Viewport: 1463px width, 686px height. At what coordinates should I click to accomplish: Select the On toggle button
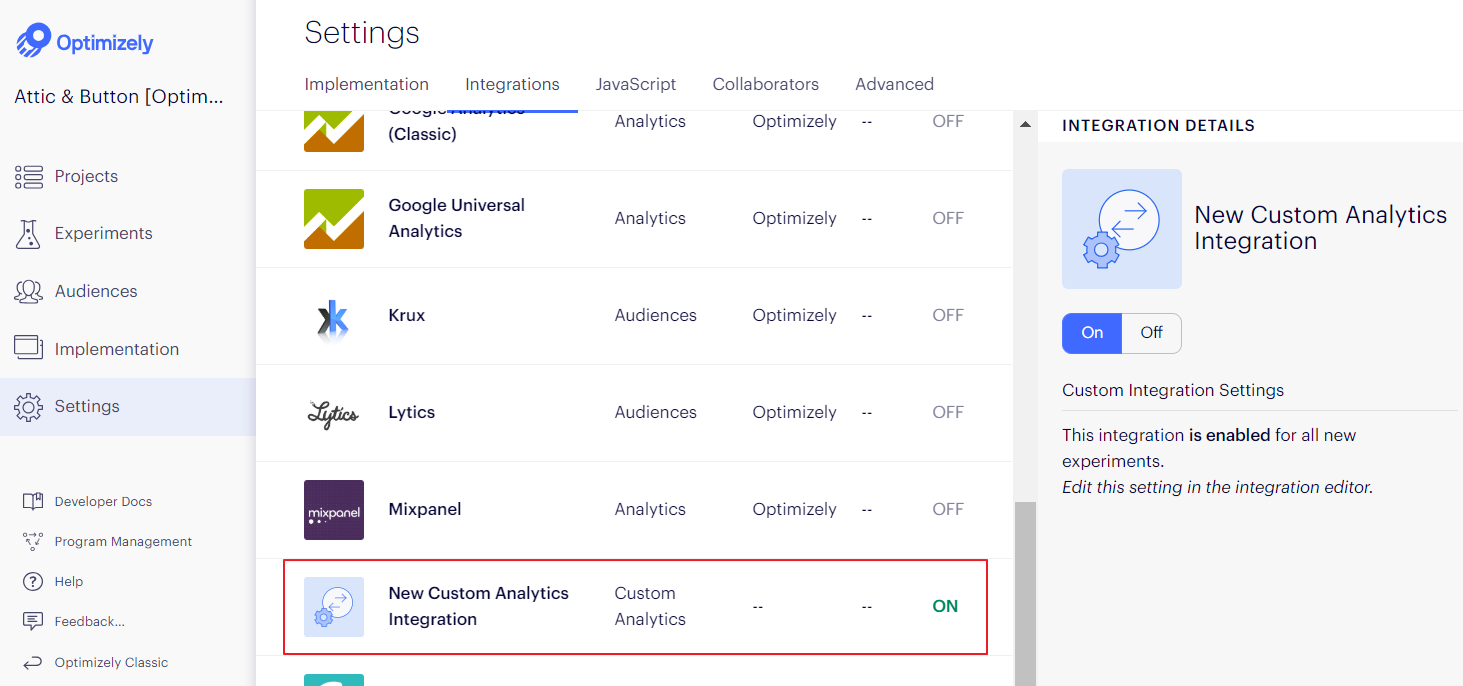(x=1092, y=333)
